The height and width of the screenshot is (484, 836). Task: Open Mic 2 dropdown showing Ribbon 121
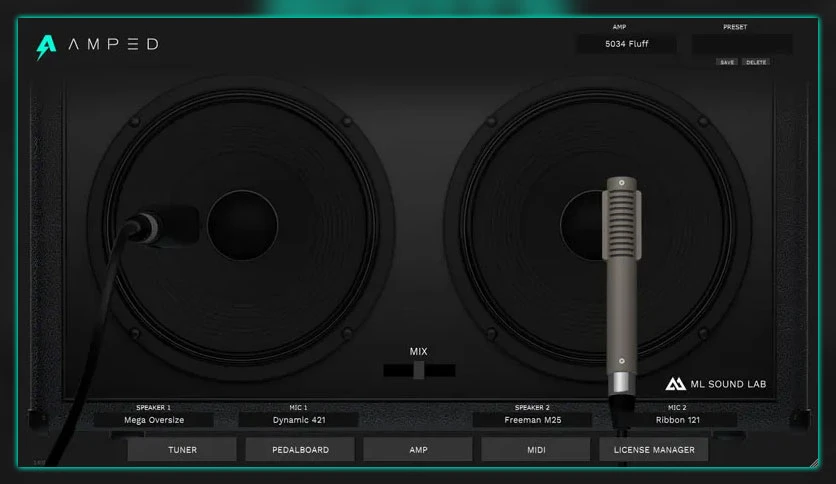[x=677, y=420]
